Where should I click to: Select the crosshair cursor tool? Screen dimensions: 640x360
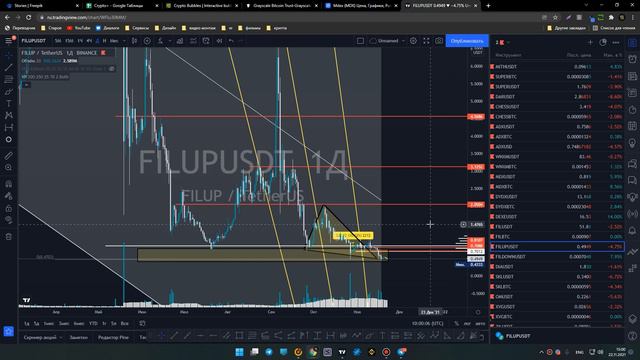coord(8,55)
